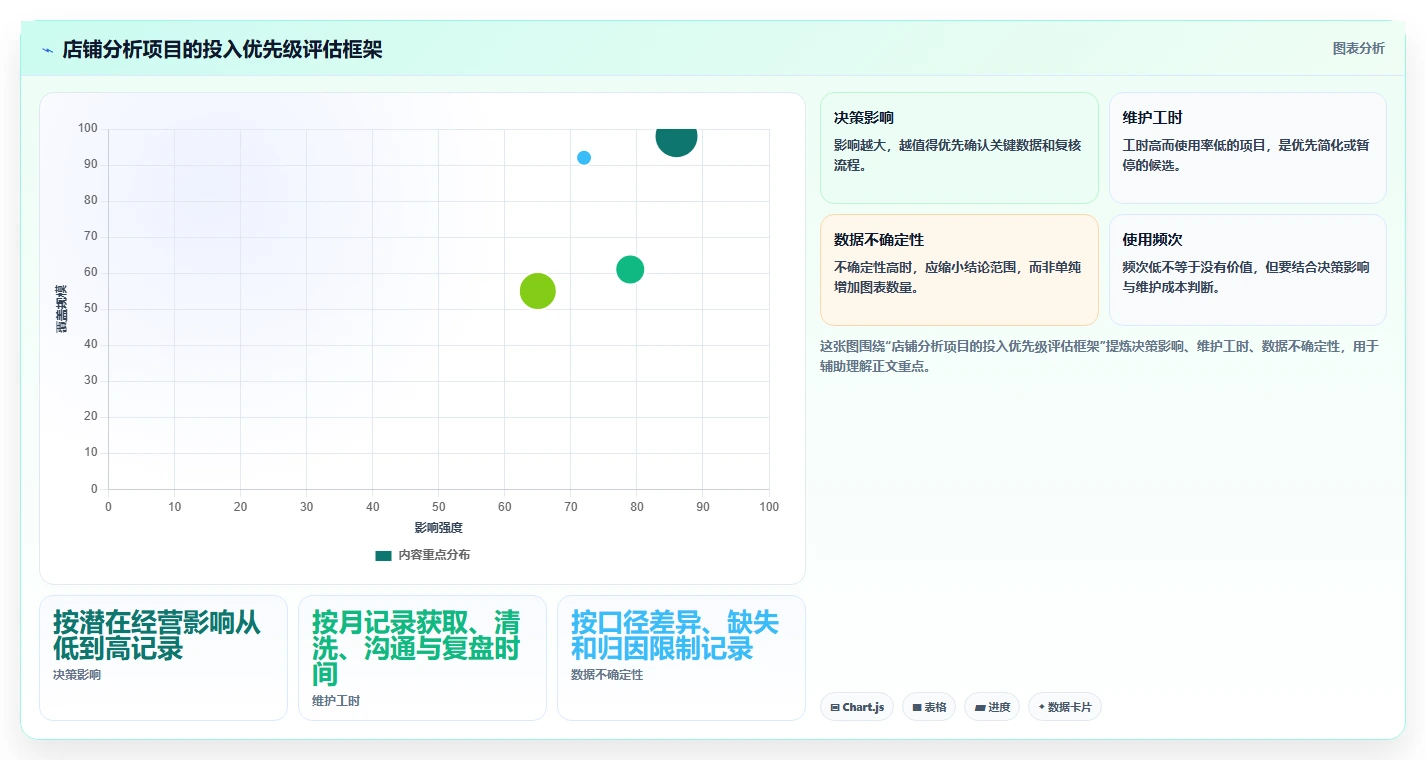
Task: Click the 图表分析 label in the header
Action: 1358,48
